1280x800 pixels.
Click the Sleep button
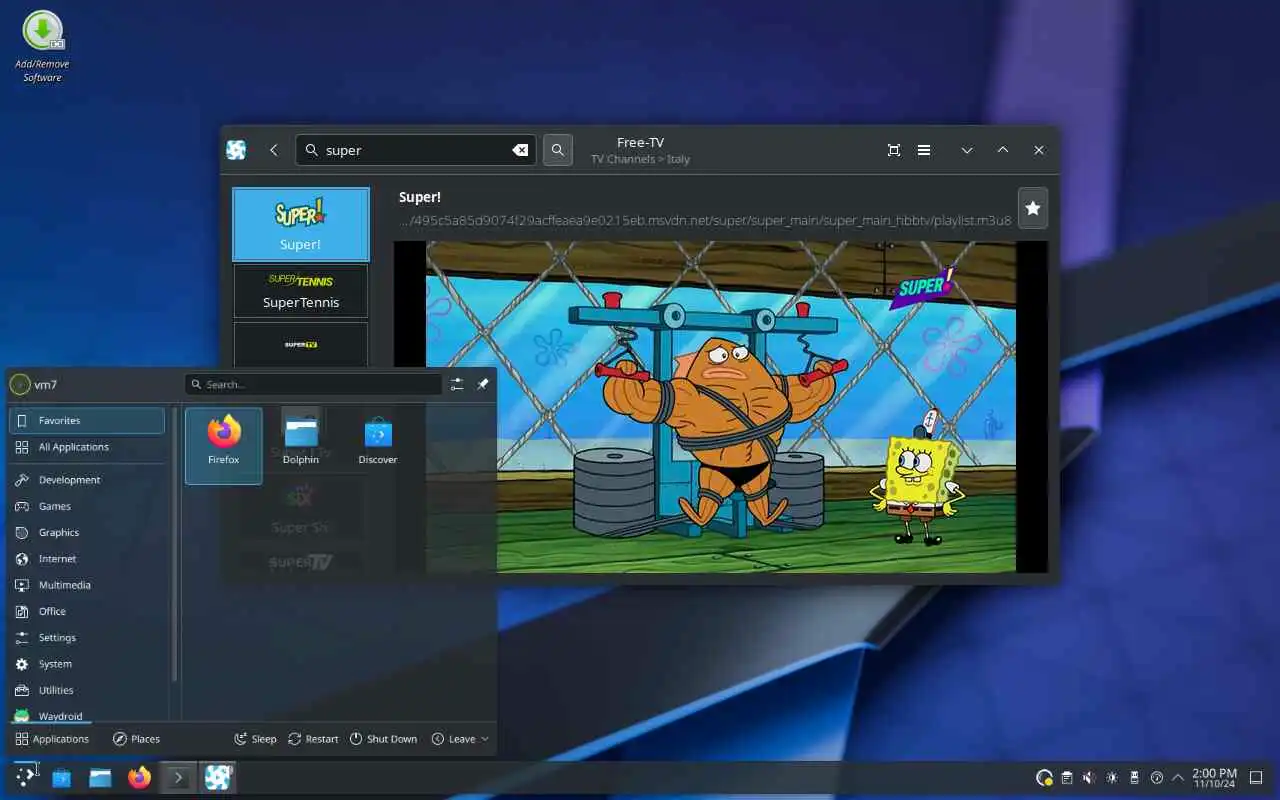point(255,739)
